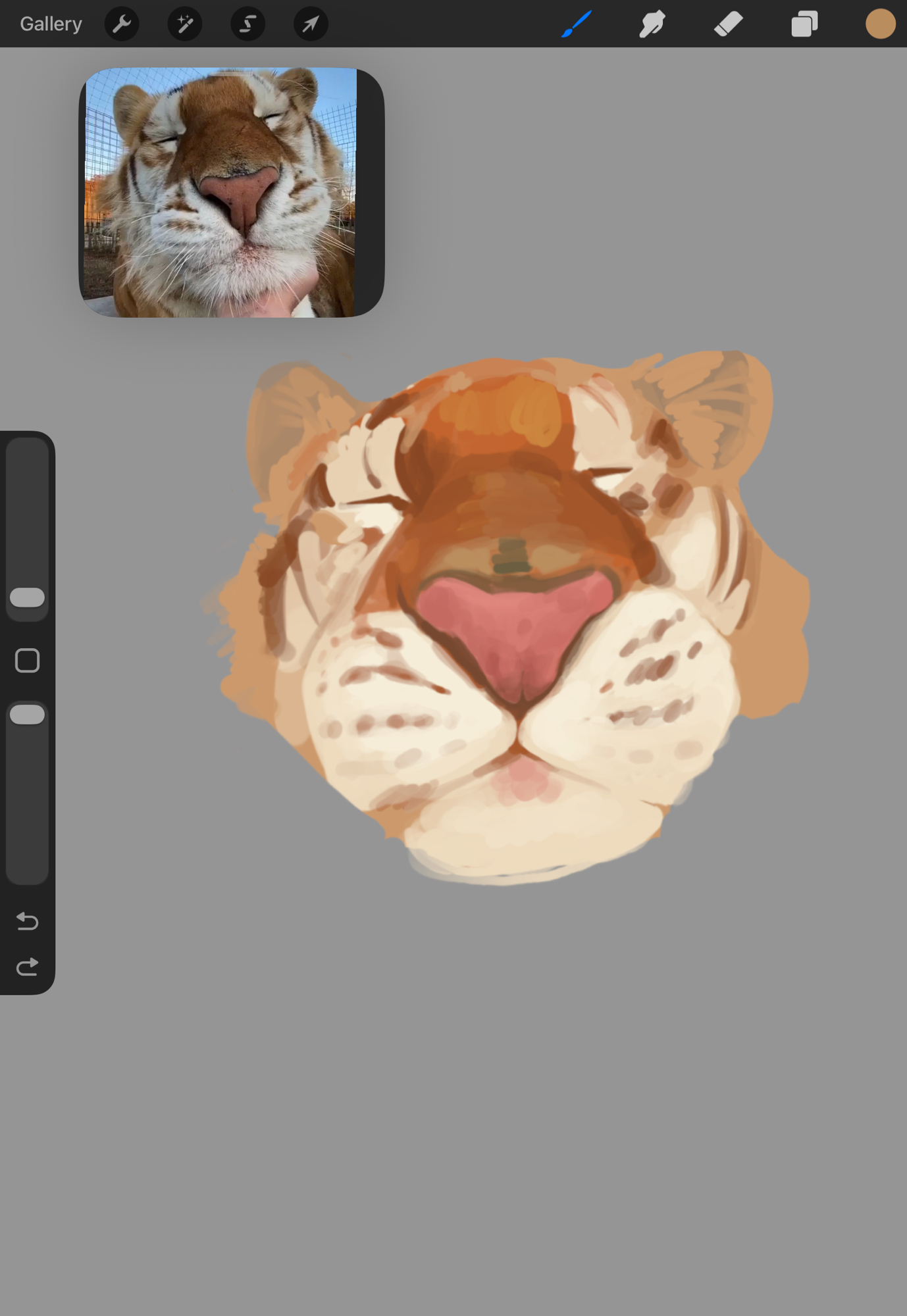Click the dark right edge of reference window
The width and height of the screenshot is (907, 1316).
point(370,192)
